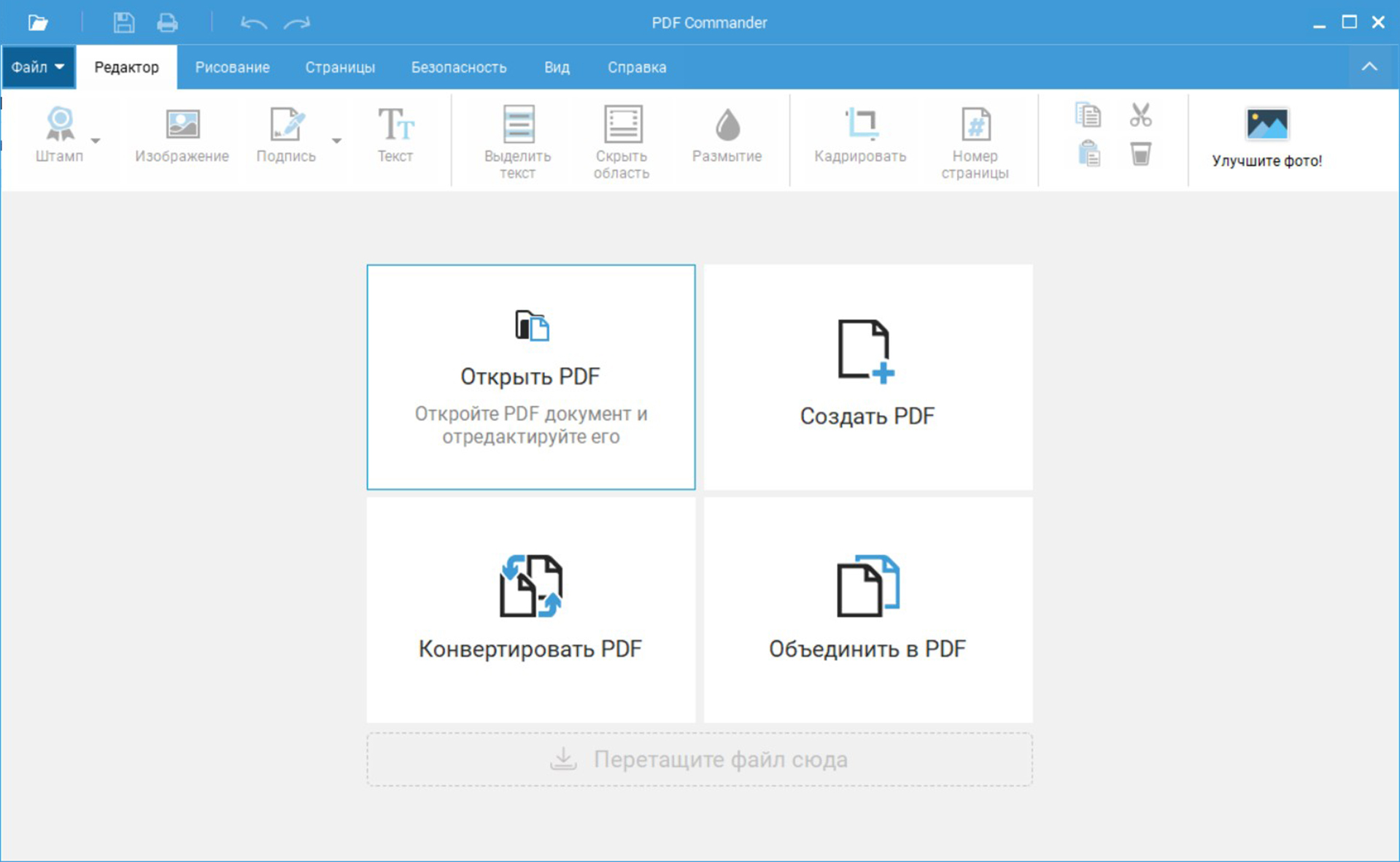Image resolution: width=1400 pixels, height=862 pixels.
Task: Choose the Скрыть область tool
Action: pyautogui.click(x=622, y=142)
